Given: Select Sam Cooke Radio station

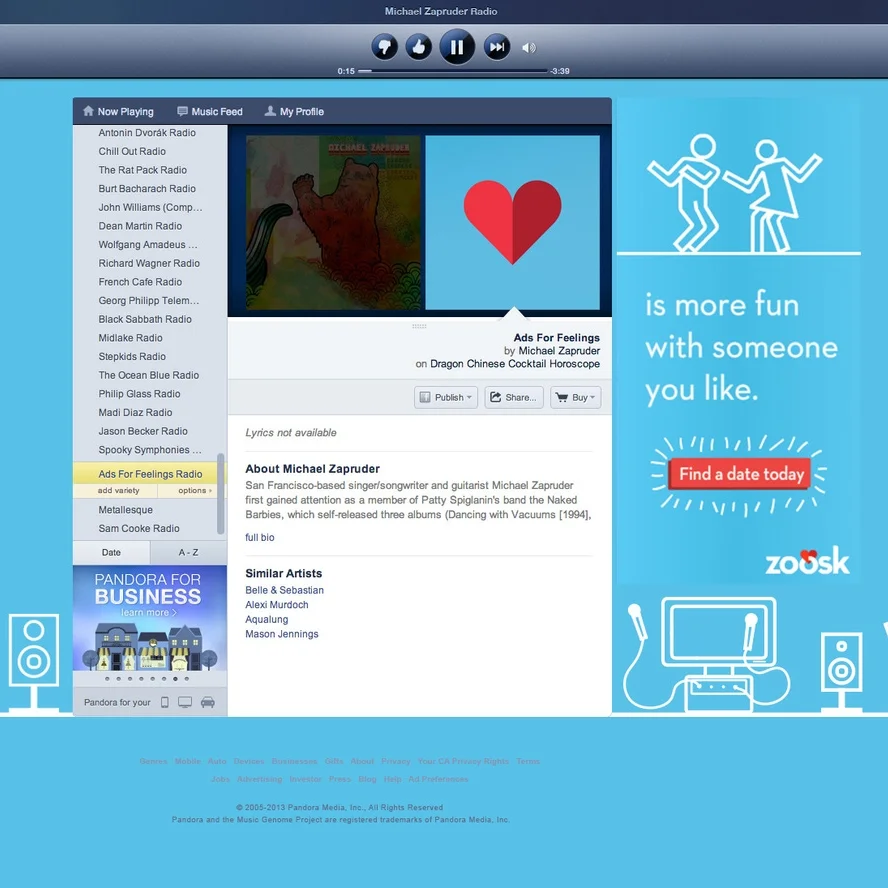Looking at the screenshot, I should (x=139, y=528).
